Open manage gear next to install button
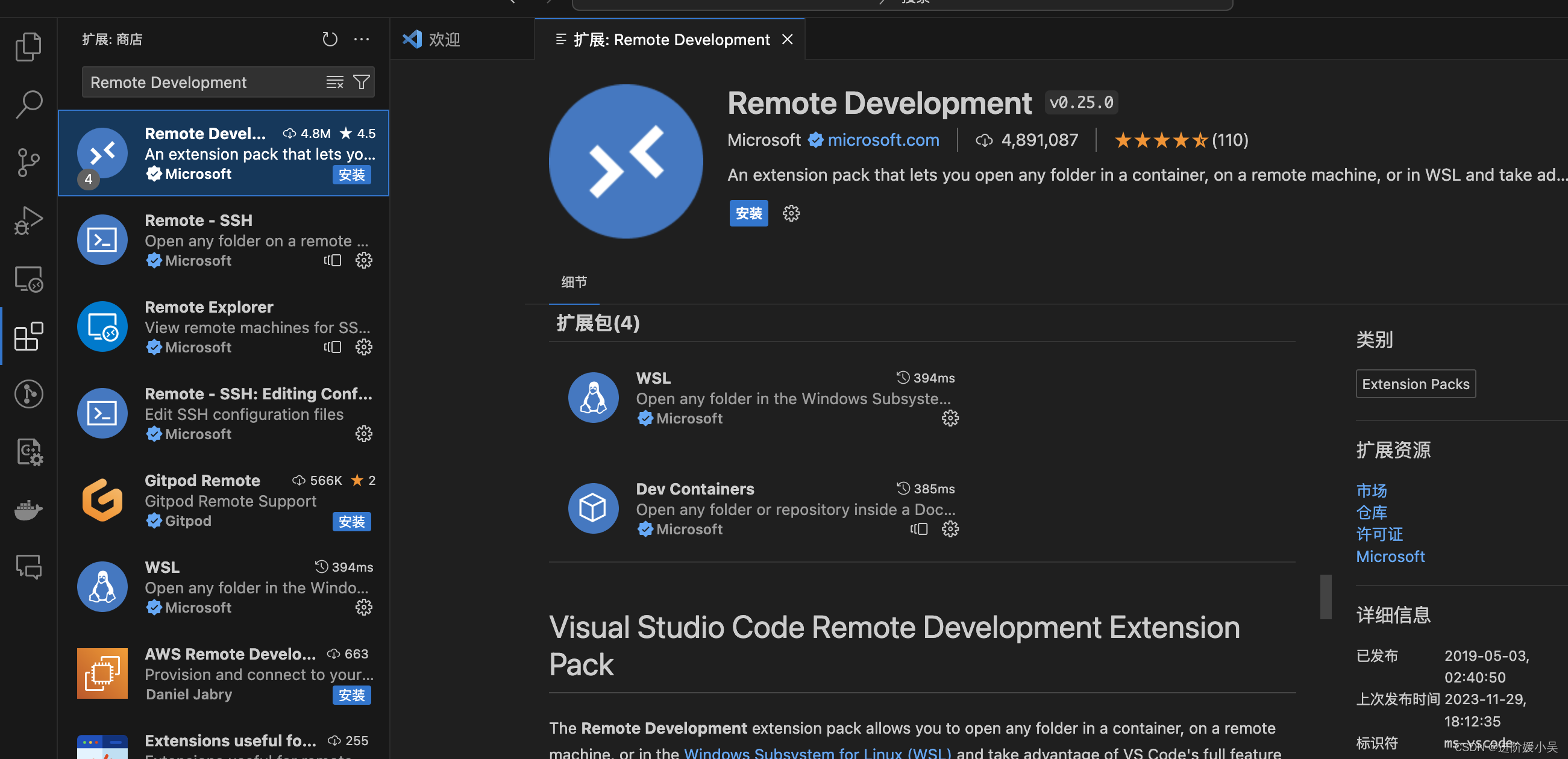 [x=791, y=213]
